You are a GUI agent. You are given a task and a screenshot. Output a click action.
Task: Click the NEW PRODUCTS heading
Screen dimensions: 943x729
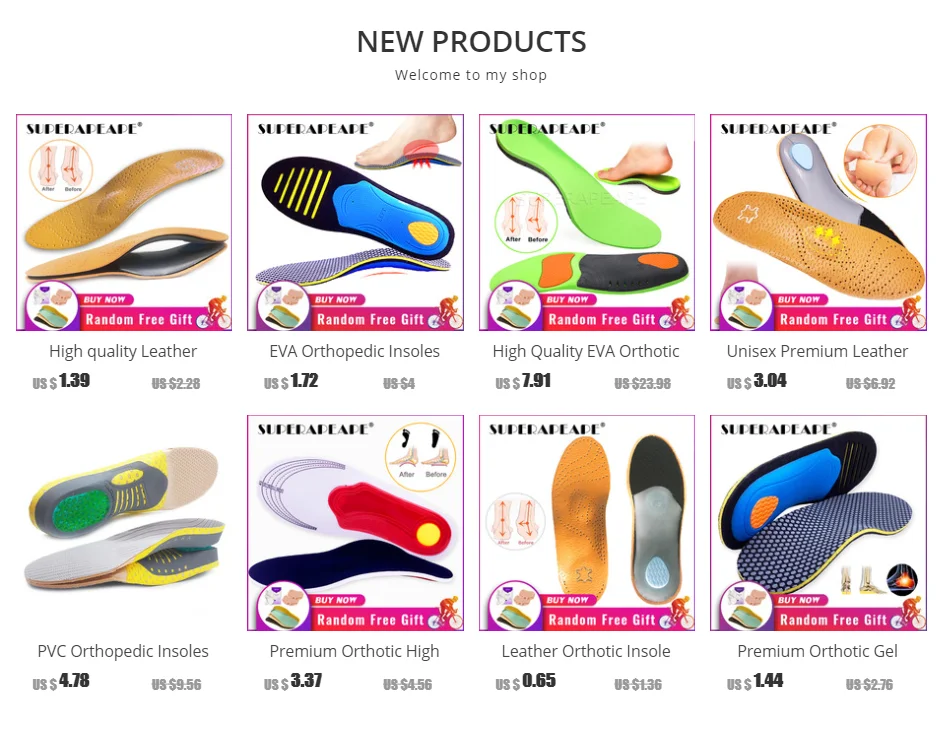point(472,42)
